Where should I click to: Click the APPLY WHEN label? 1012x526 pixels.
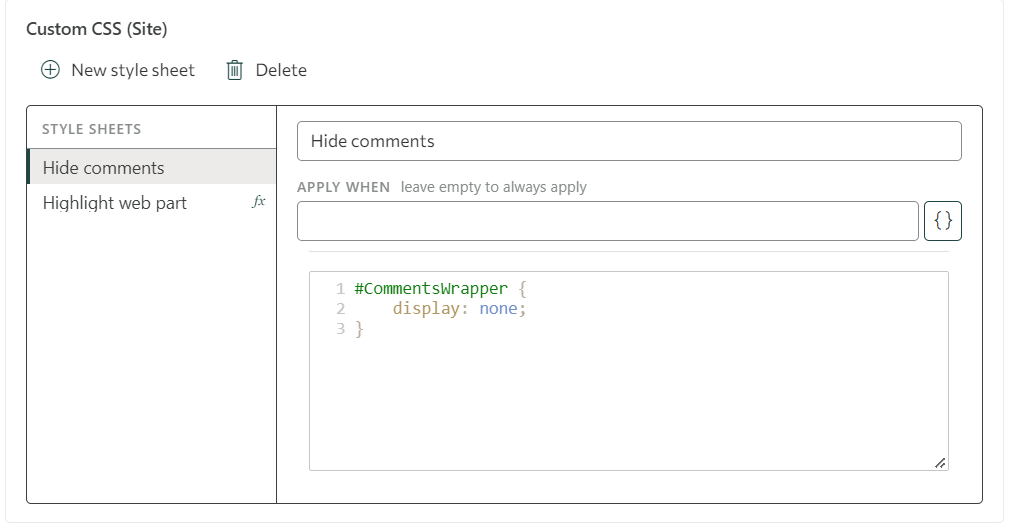tap(343, 187)
